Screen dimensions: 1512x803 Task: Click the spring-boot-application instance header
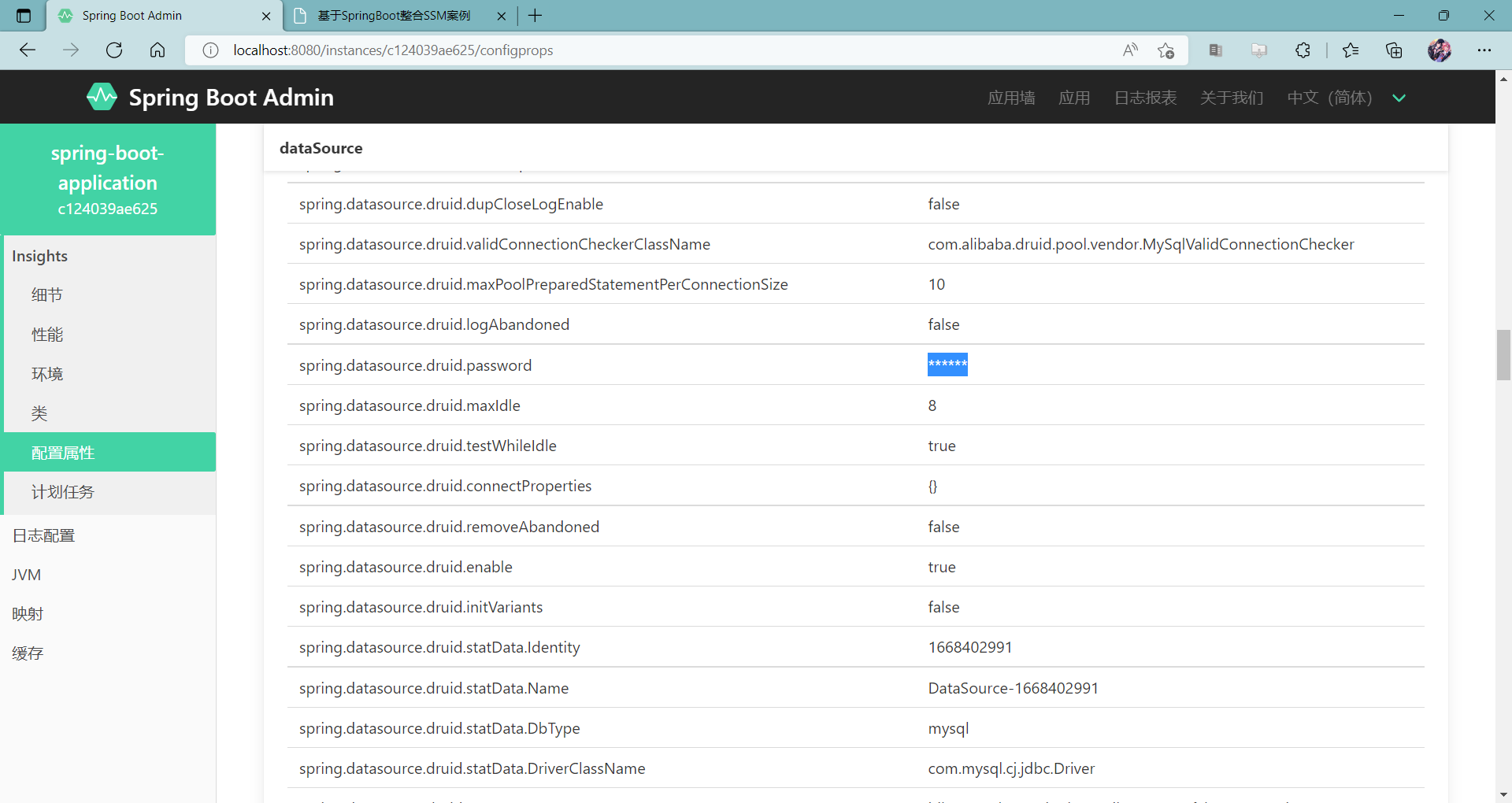(x=108, y=179)
